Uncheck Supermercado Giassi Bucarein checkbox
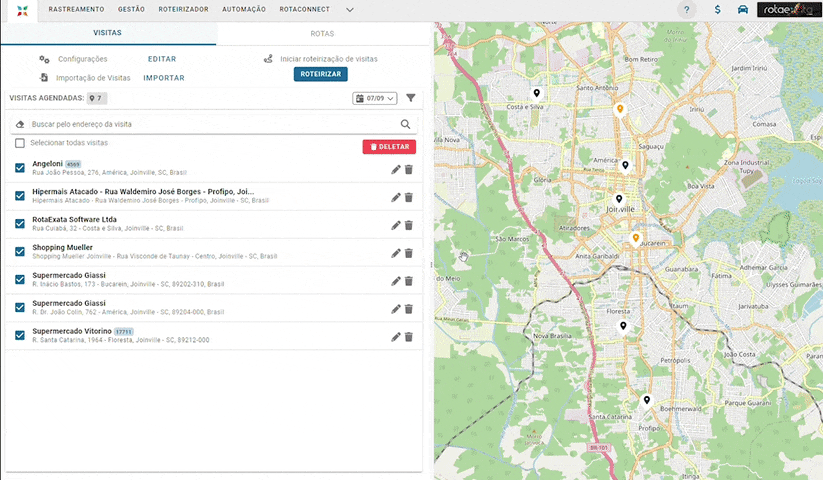Screen dimensions: 823x480 [20, 279]
